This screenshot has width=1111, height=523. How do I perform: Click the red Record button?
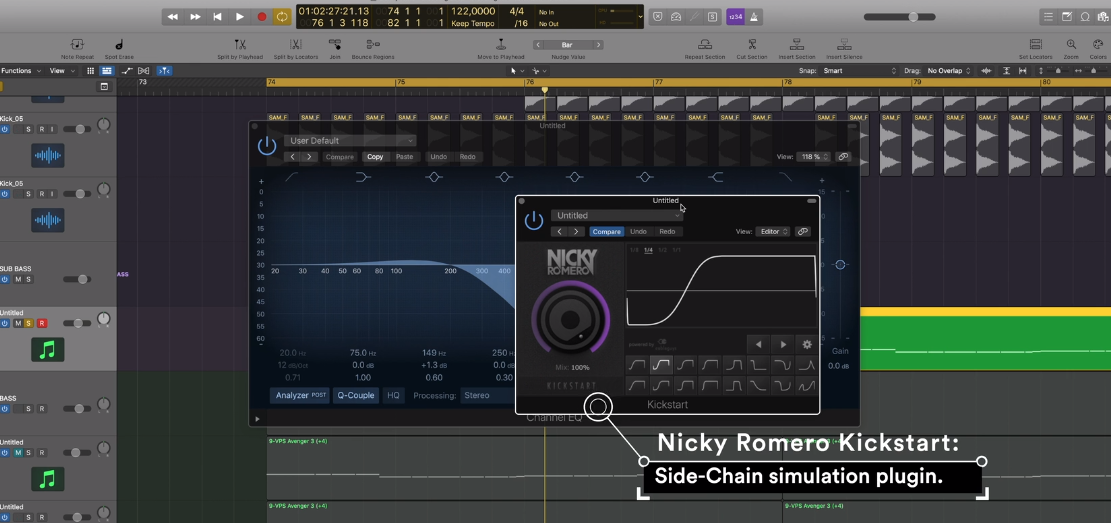tap(261, 16)
